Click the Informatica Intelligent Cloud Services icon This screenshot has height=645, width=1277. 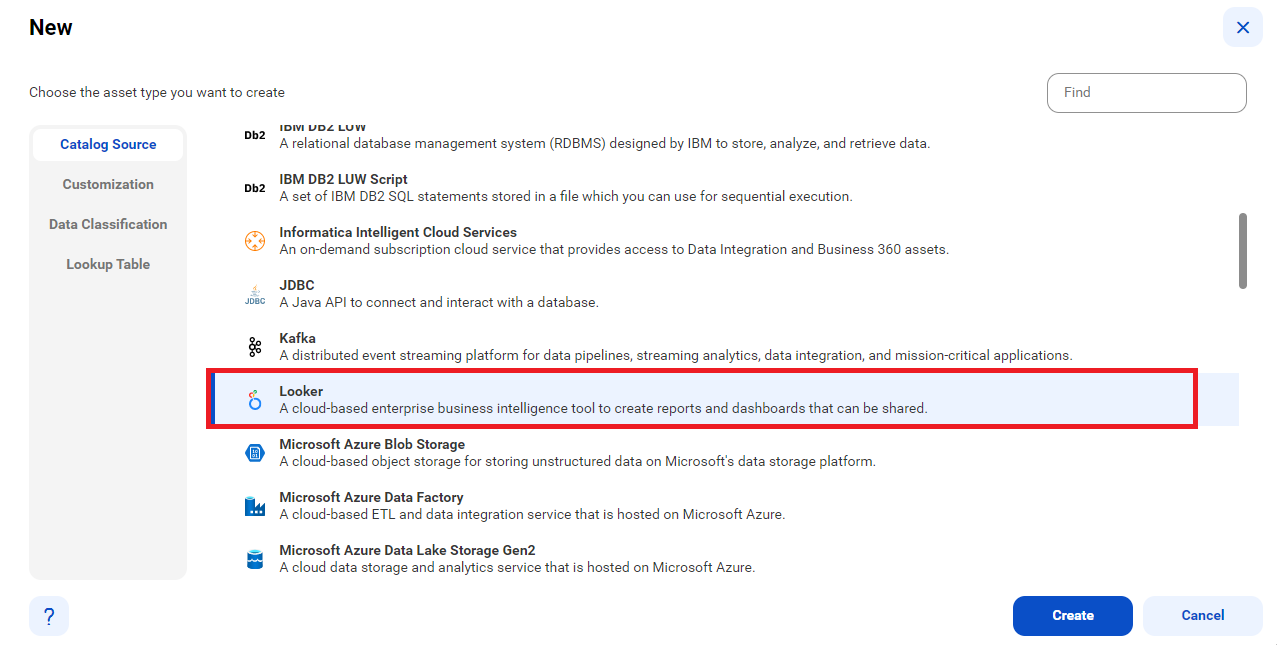pos(255,241)
